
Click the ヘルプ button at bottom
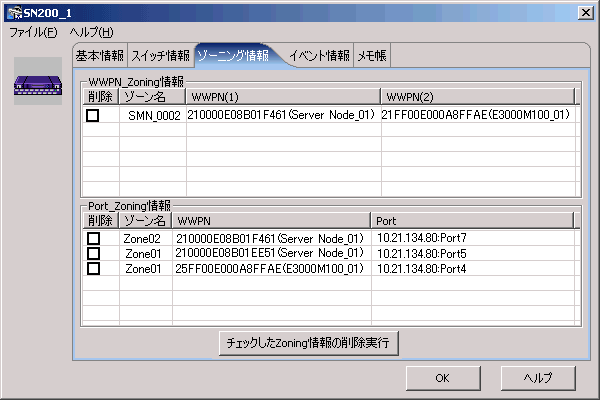click(538, 378)
